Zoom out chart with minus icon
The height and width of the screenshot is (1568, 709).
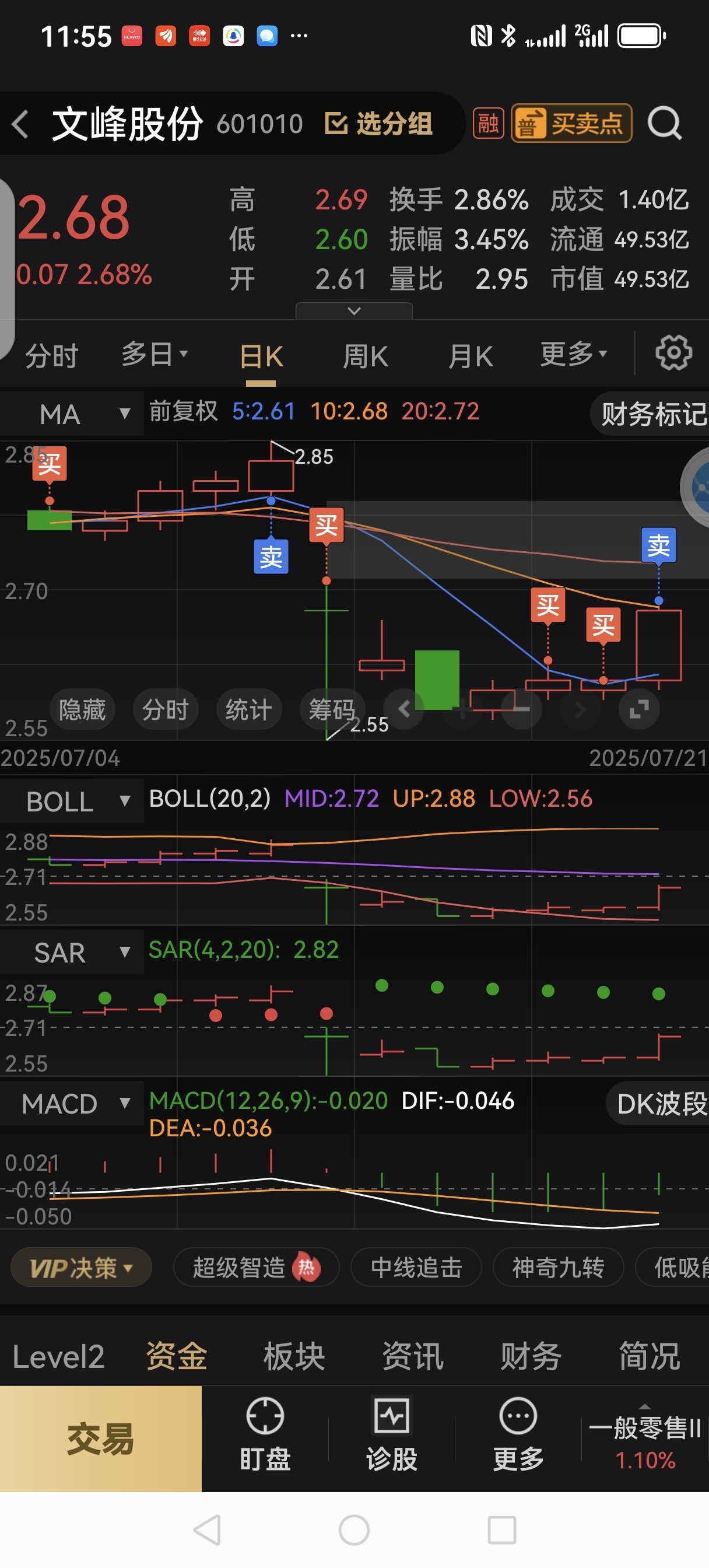point(521,709)
